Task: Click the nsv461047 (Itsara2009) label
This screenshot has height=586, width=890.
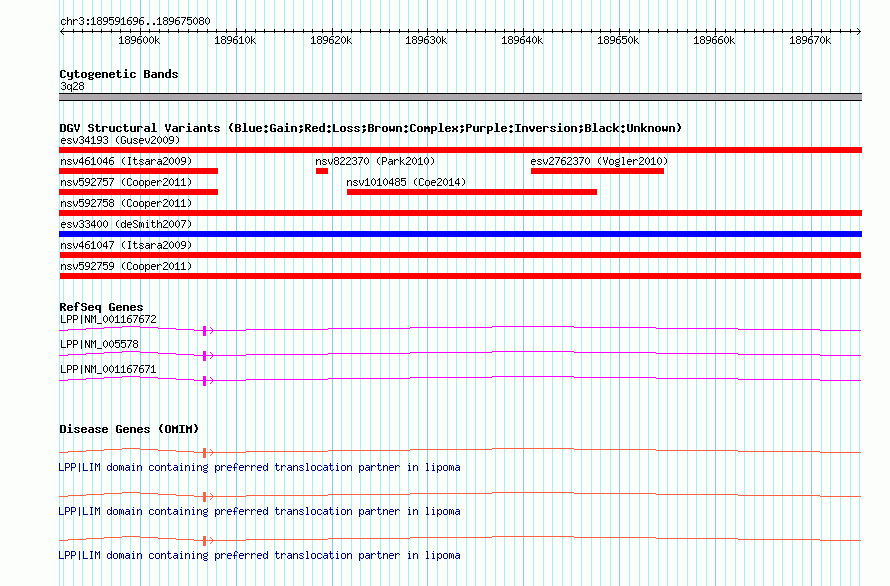Action: tap(126, 245)
